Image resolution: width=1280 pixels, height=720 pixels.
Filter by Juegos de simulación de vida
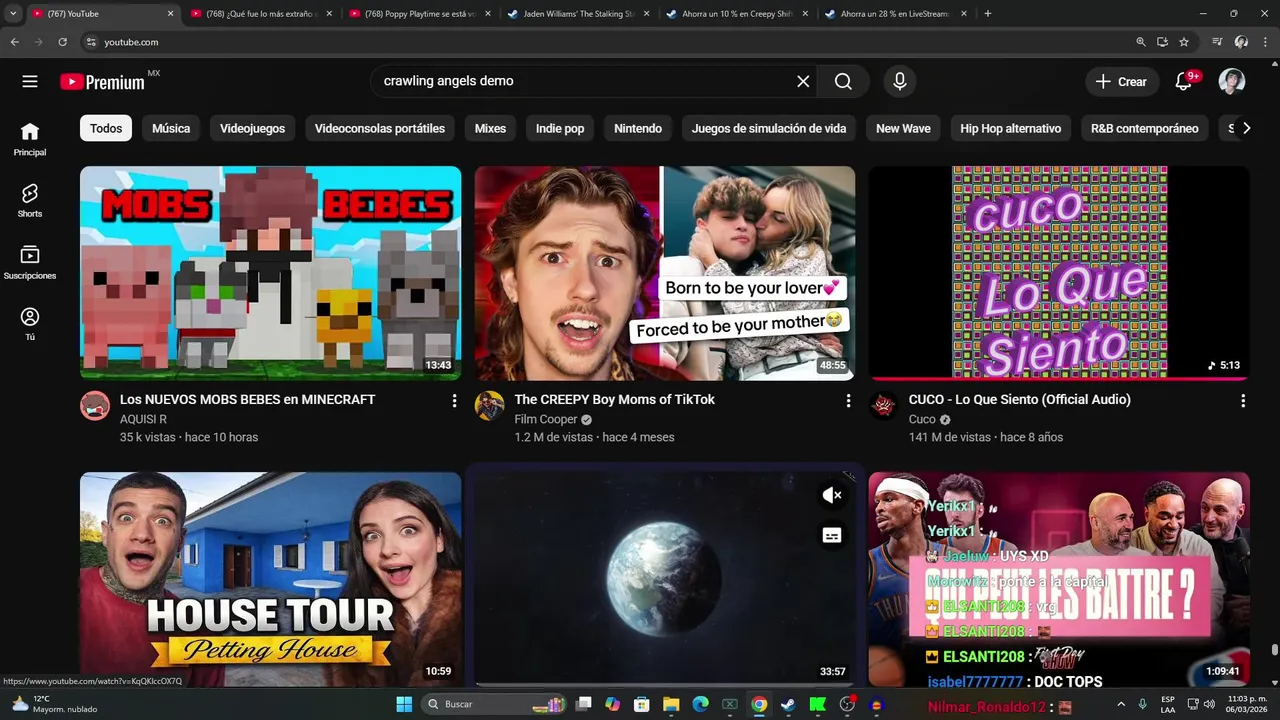coord(769,128)
